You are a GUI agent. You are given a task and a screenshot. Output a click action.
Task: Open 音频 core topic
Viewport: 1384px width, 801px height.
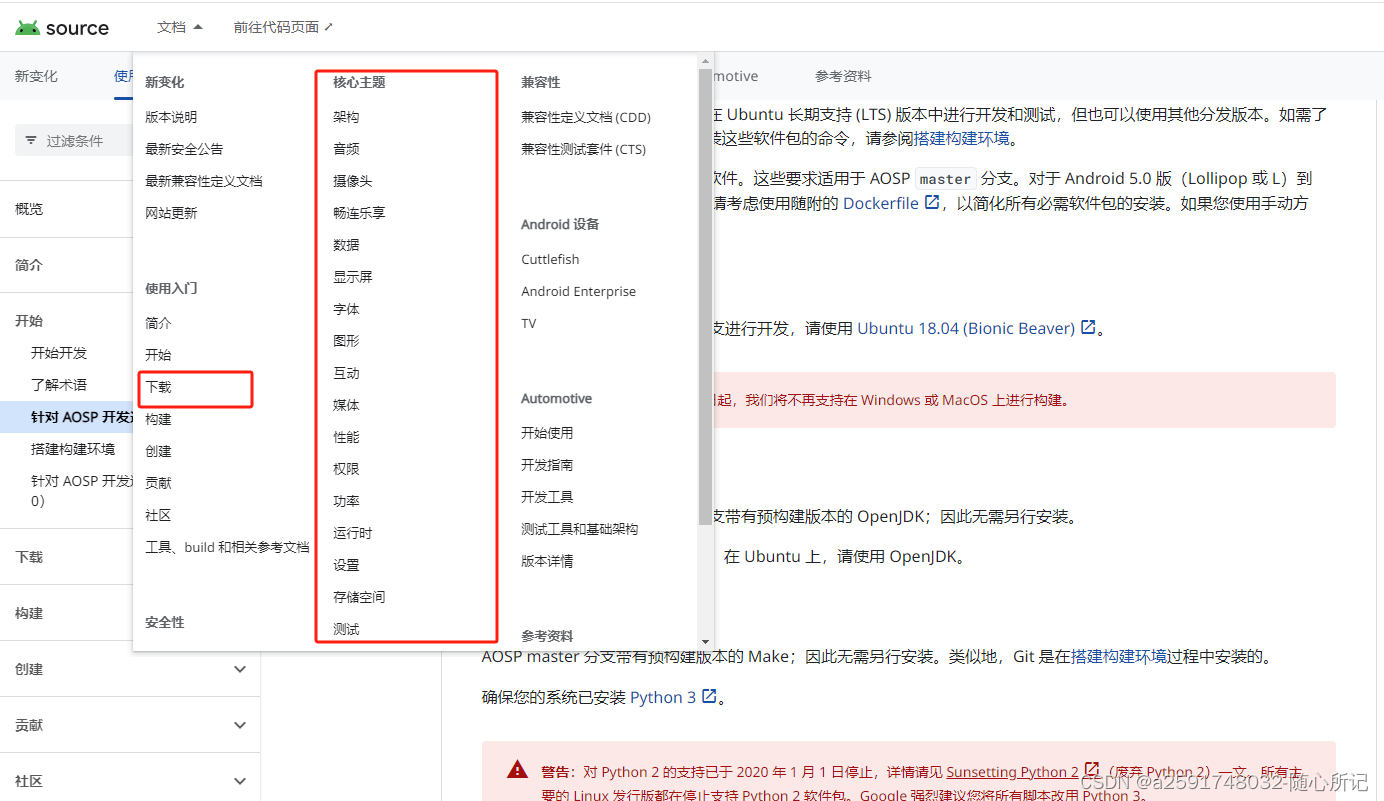click(x=346, y=149)
